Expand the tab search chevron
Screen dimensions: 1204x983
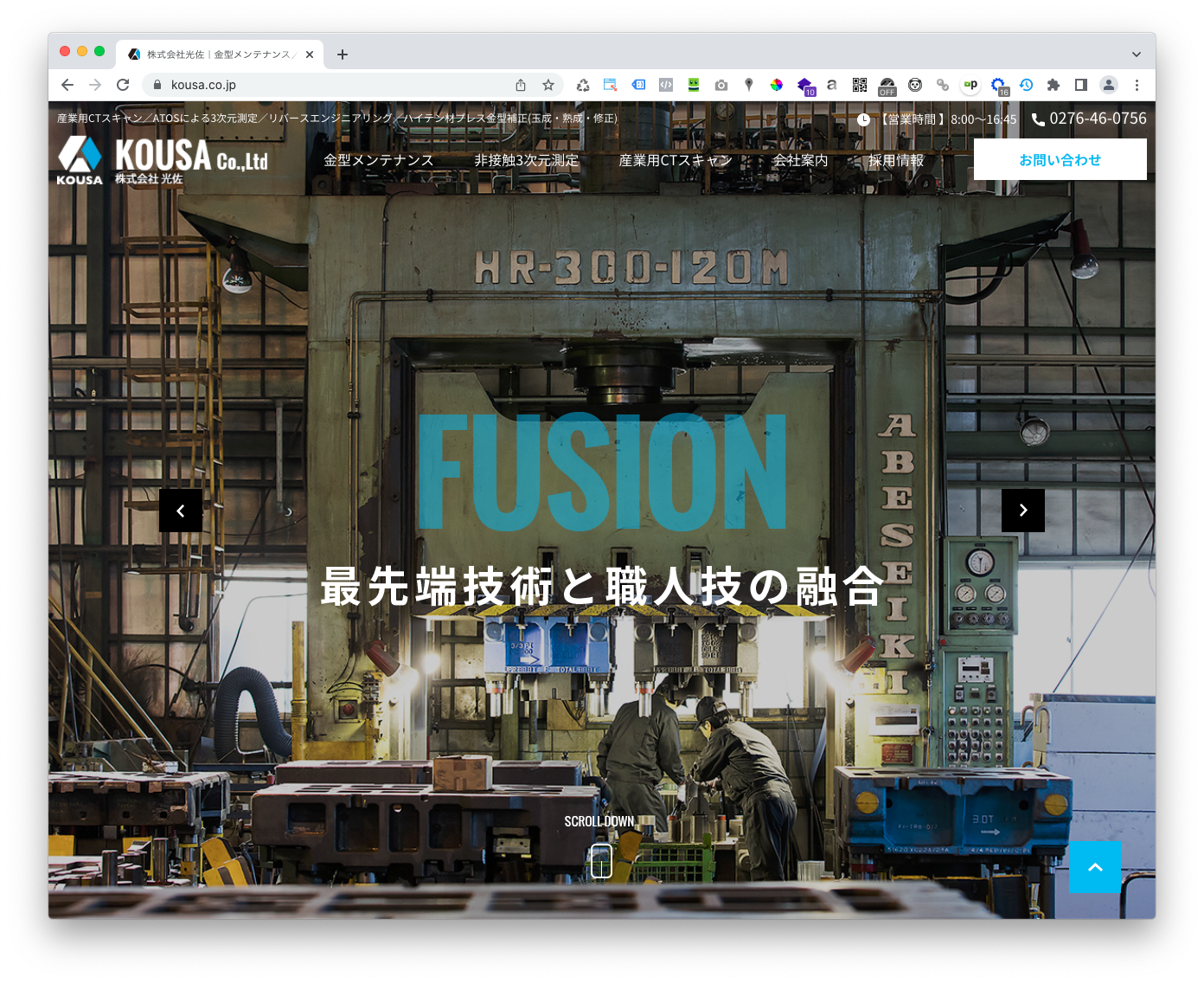[x=1136, y=54]
